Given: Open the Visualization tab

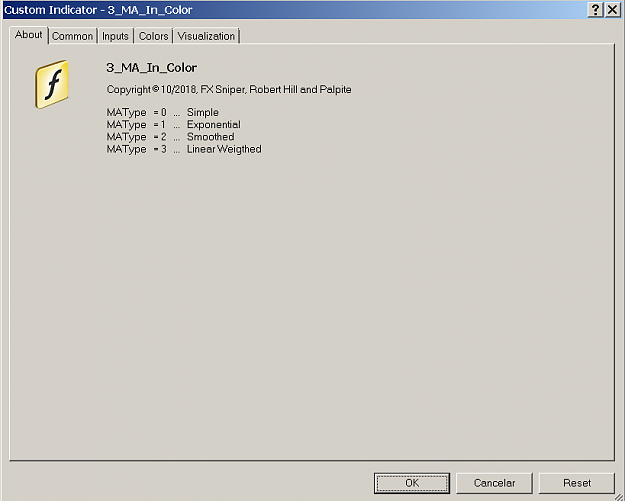Looking at the screenshot, I should coord(206,36).
